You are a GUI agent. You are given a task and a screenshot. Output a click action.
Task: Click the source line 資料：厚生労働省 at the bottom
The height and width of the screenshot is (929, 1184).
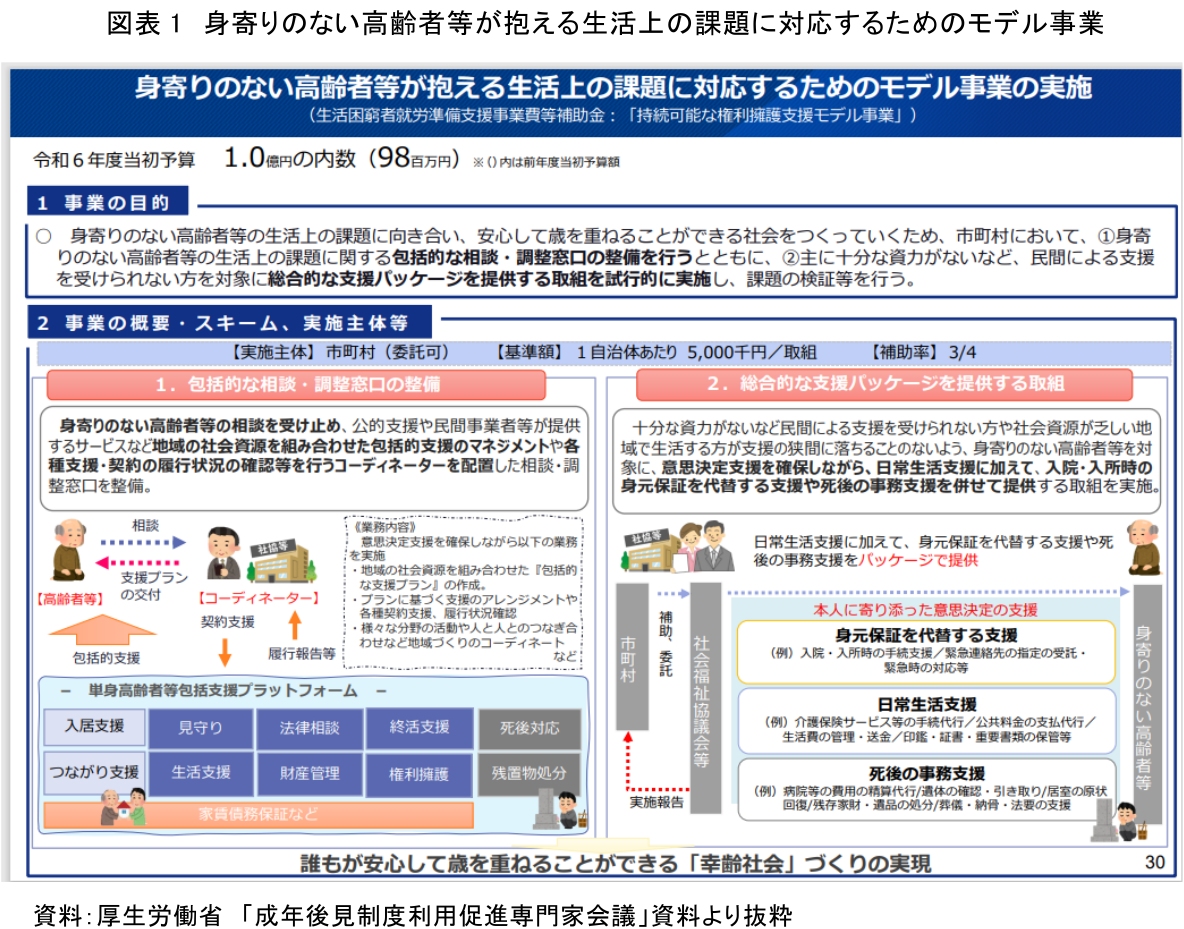413,915
